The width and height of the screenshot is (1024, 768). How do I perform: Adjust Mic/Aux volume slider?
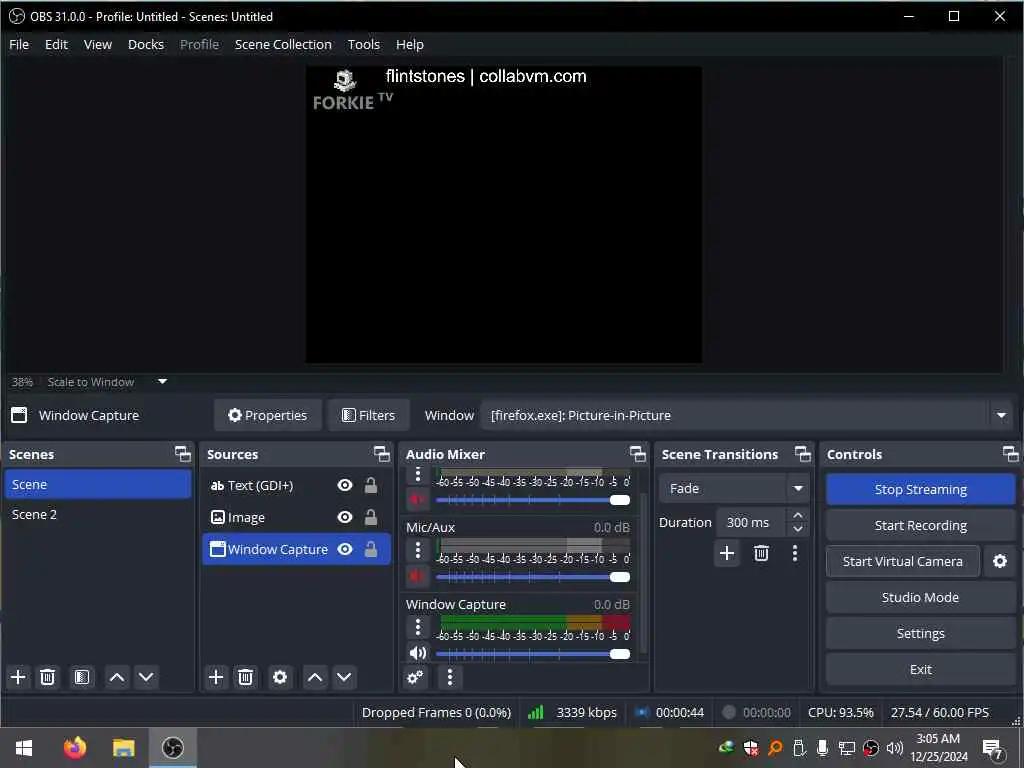(532, 577)
